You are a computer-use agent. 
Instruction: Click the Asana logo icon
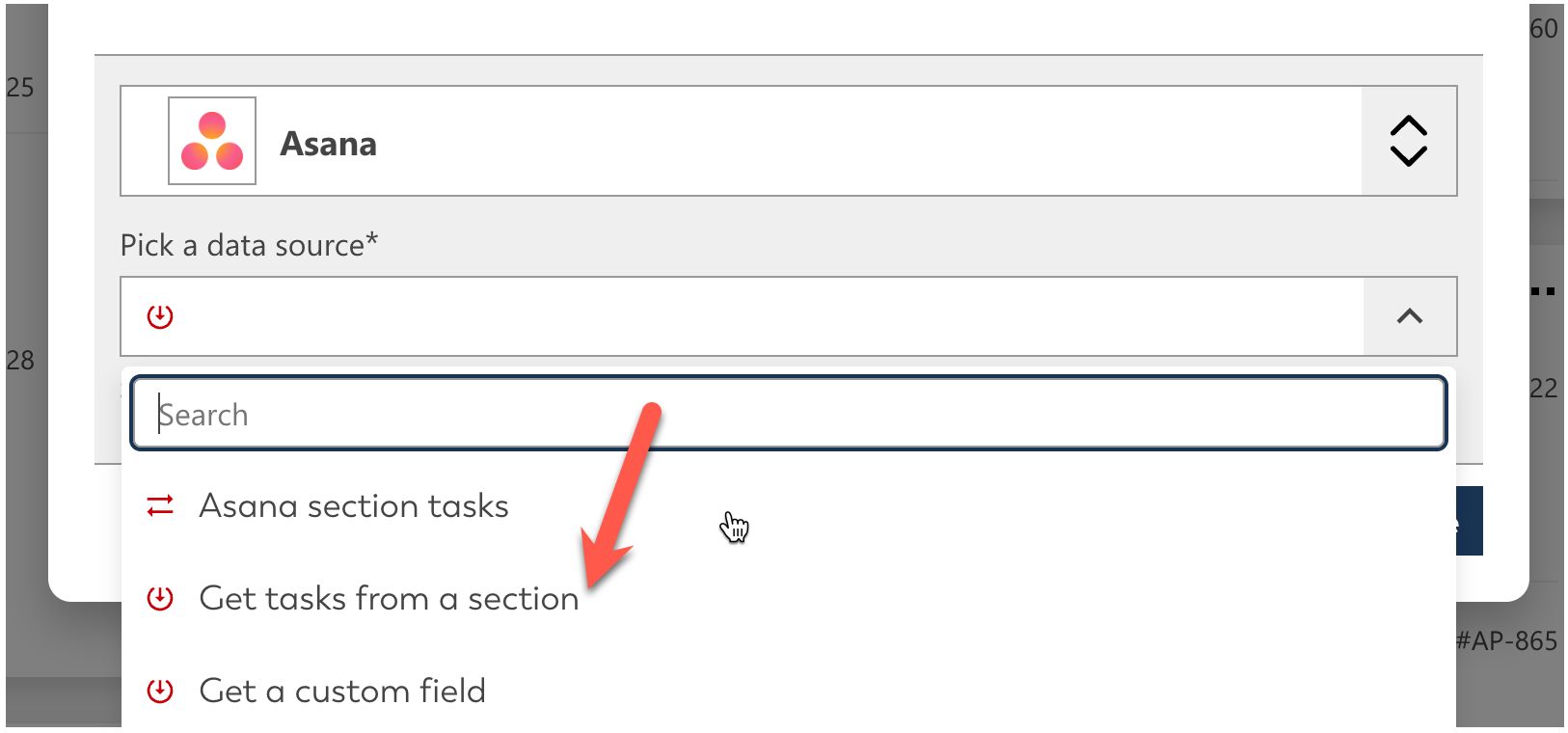point(212,141)
